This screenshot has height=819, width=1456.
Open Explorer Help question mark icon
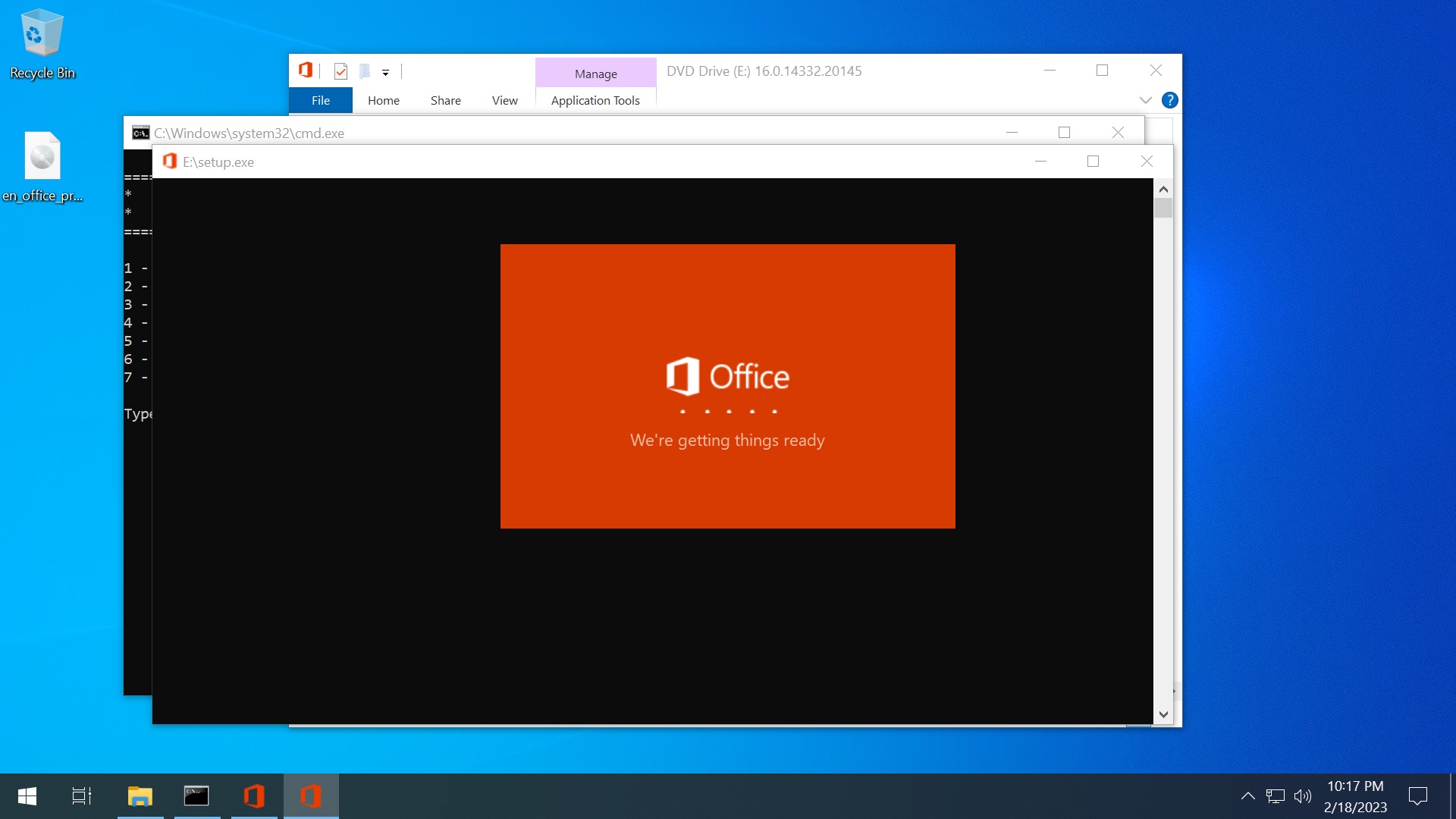(1170, 100)
